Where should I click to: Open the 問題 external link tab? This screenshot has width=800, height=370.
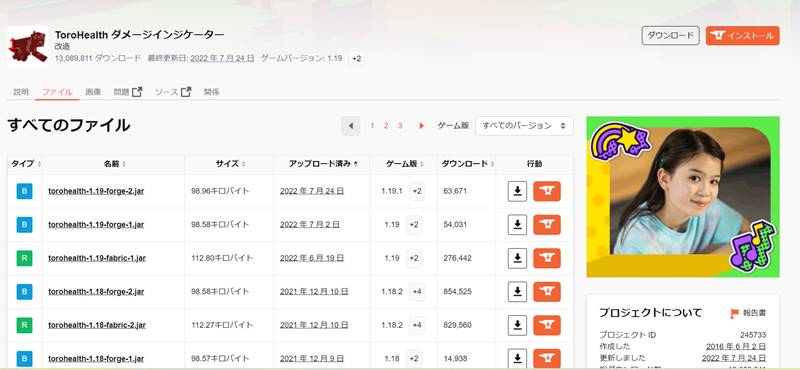pyautogui.click(x=128, y=92)
